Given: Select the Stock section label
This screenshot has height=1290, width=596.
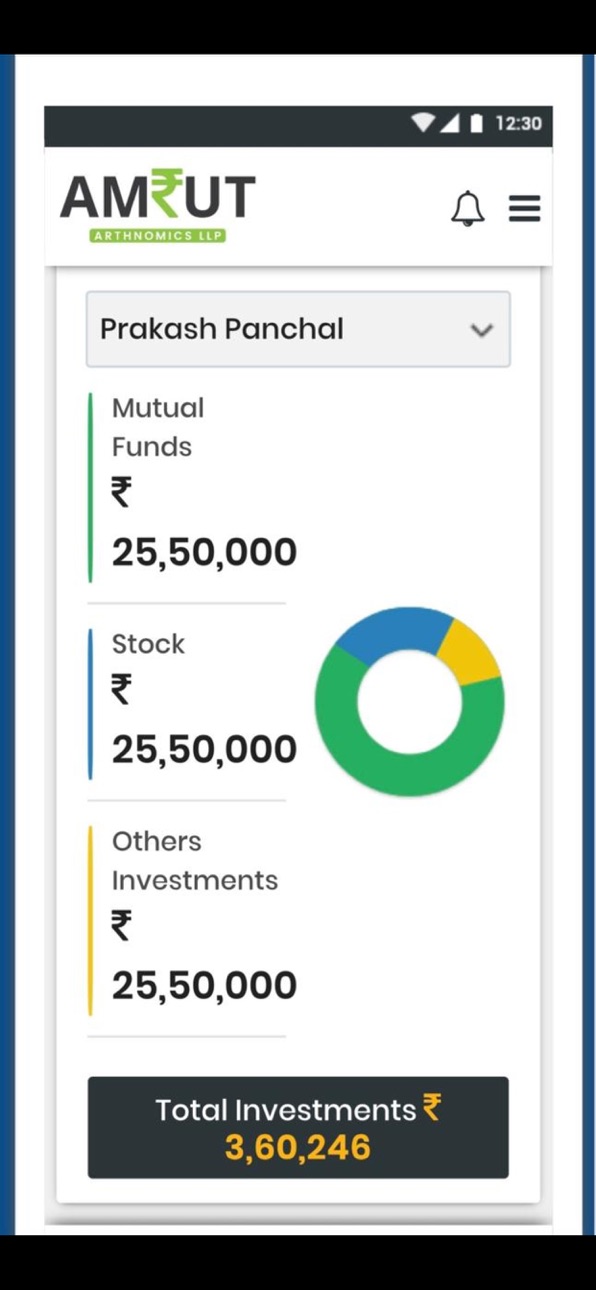Looking at the screenshot, I should point(148,644).
